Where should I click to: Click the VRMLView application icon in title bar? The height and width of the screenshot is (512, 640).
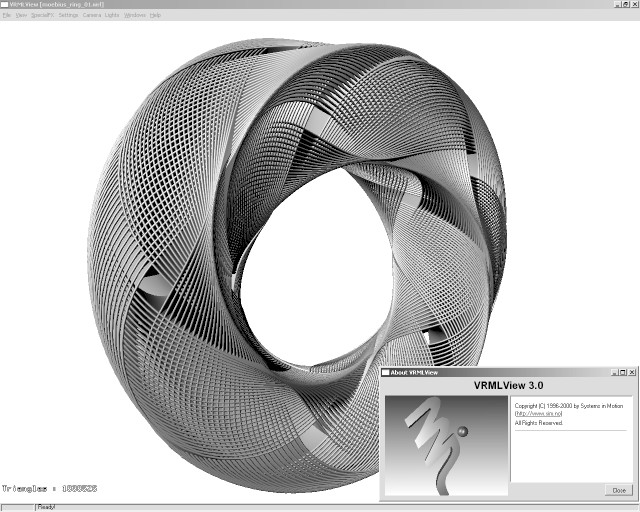tap(4, 4)
